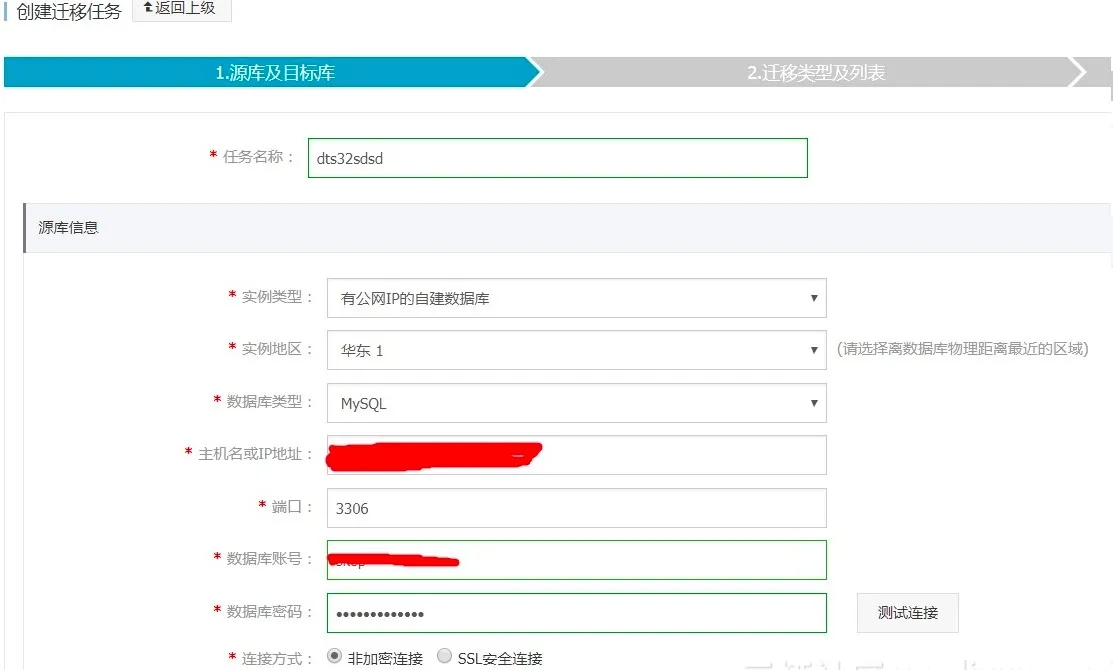
Task: Focus the 数据库密码 password field
Action: point(576,613)
